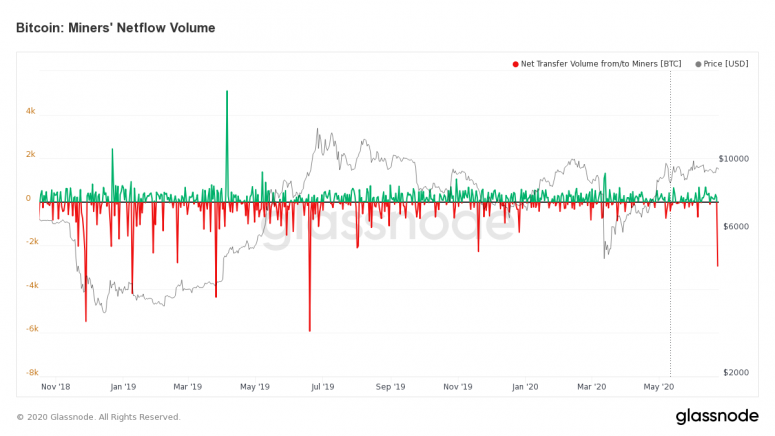Click the chart title Bitcoin: Miners' Netflow Volume
Viewport: 775px width, 436px height.
pyautogui.click(x=116, y=28)
